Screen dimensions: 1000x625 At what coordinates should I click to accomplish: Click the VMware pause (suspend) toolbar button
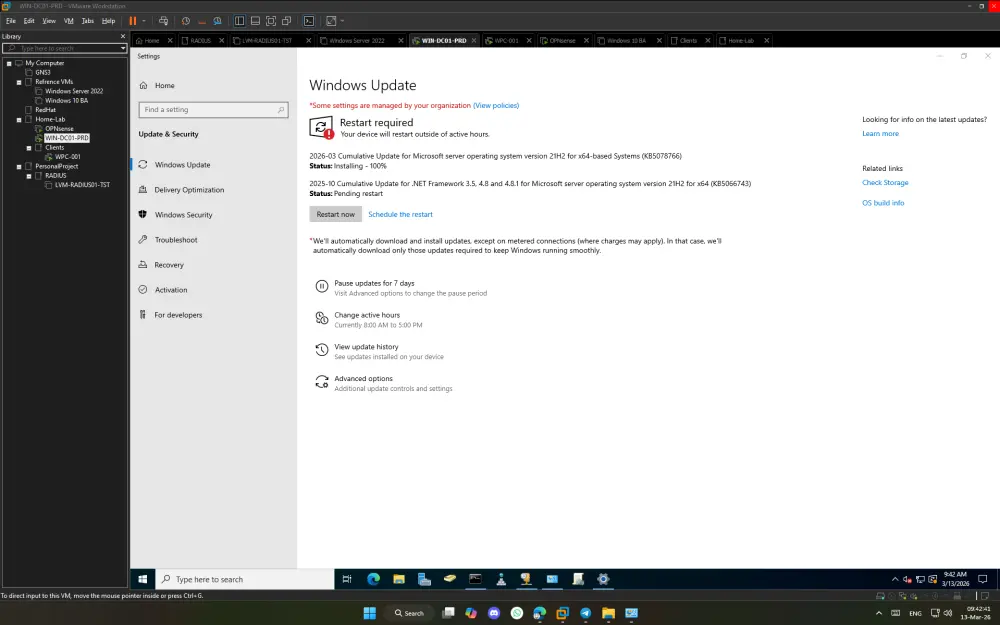click(133, 21)
